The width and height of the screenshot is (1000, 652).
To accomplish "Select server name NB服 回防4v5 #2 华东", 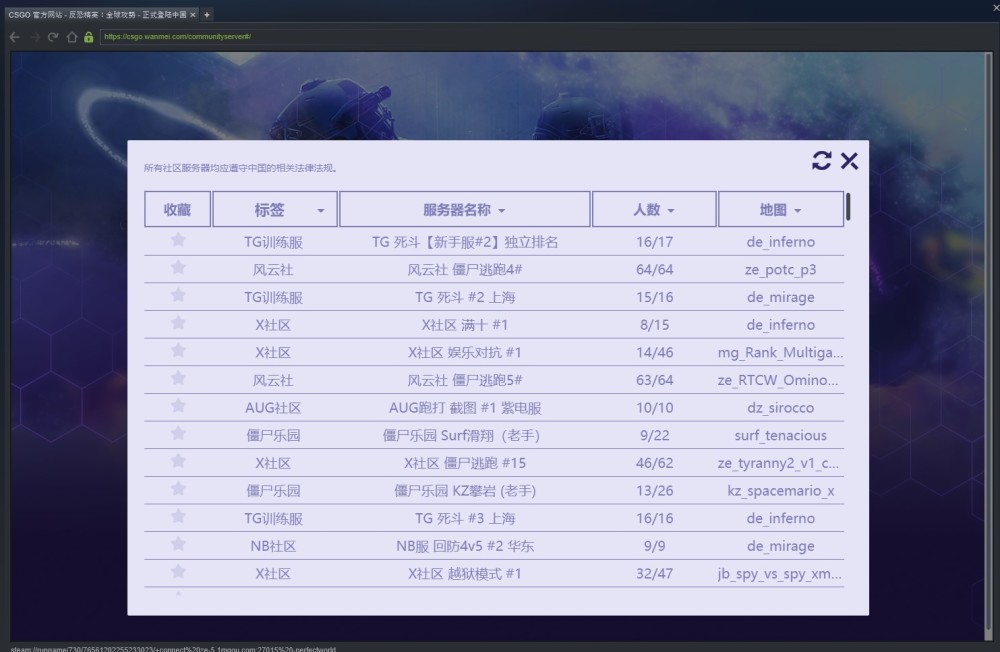I will (465, 546).
